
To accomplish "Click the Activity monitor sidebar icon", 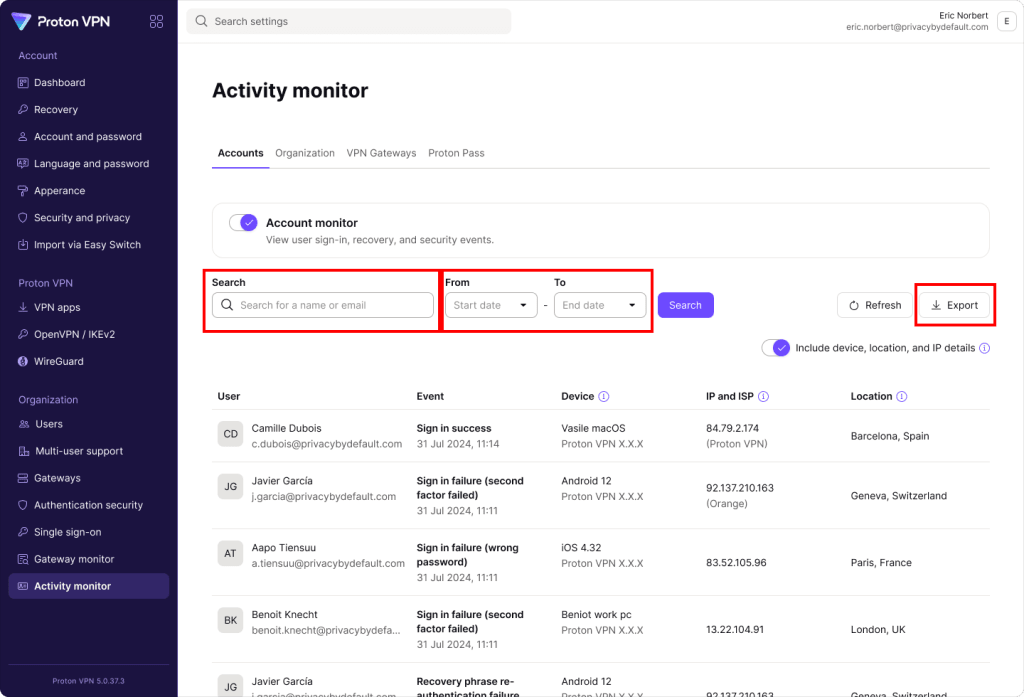I will click(23, 586).
